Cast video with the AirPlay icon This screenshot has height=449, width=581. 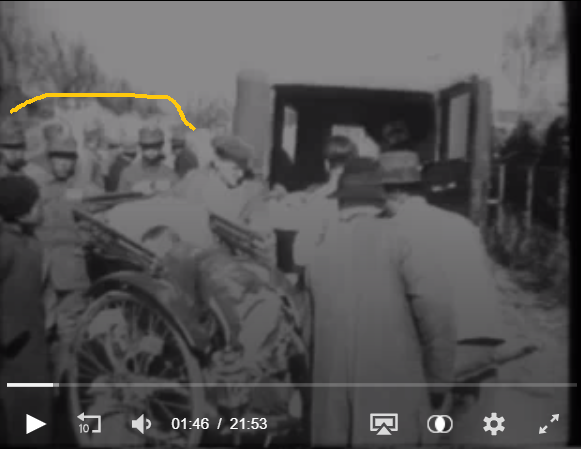[x=384, y=424]
